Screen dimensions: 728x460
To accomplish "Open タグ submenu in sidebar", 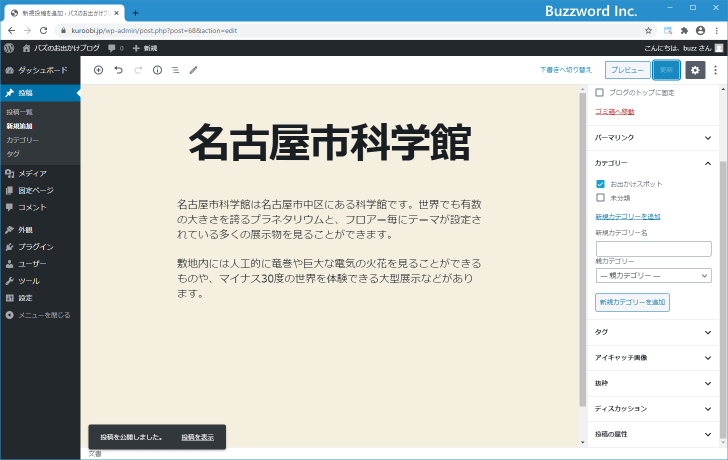I will tap(13, 154).
